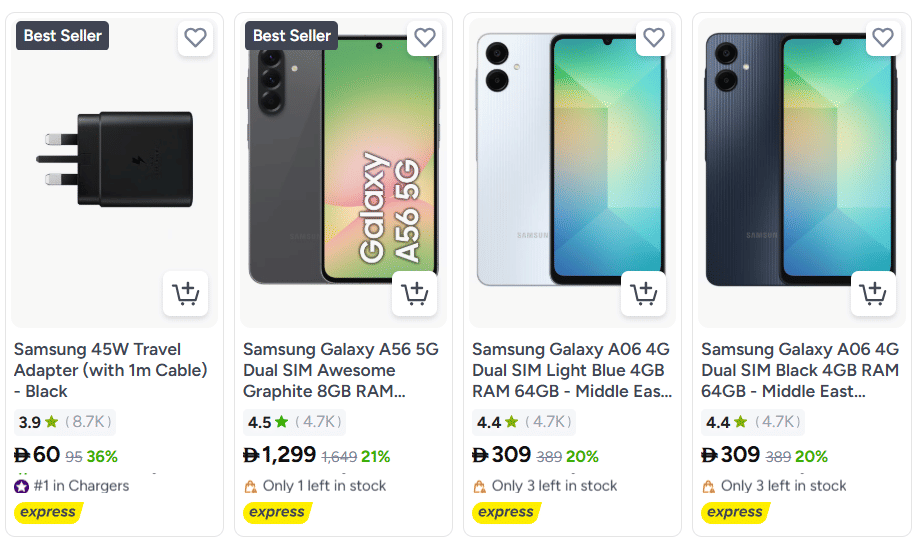This screenshot has width=921, height=548.
Task: Save Black Galaxy A06 to wishlist
Action: click(882, 38)
